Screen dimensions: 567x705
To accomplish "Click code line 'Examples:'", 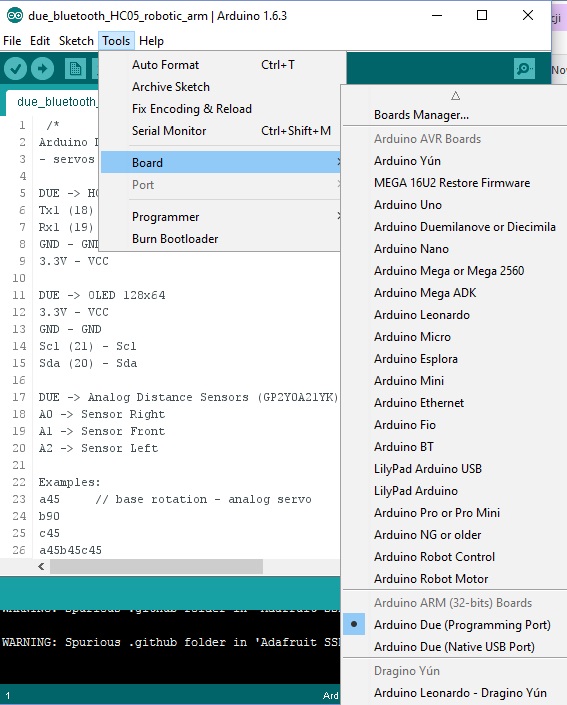I will (70, 482).
